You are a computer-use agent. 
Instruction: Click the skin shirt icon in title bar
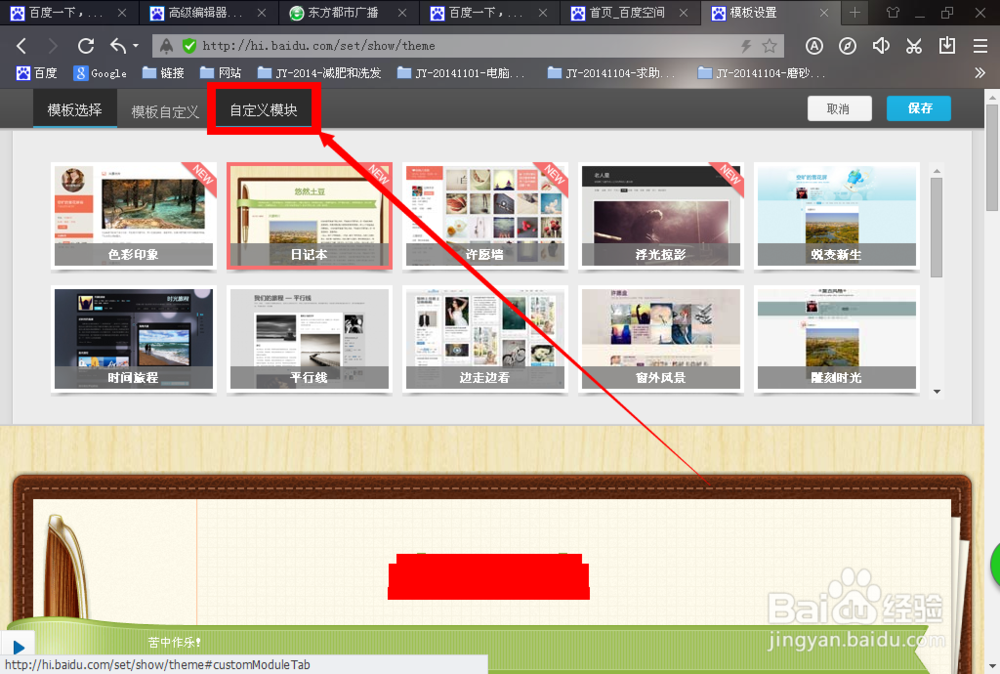point(893,13)
